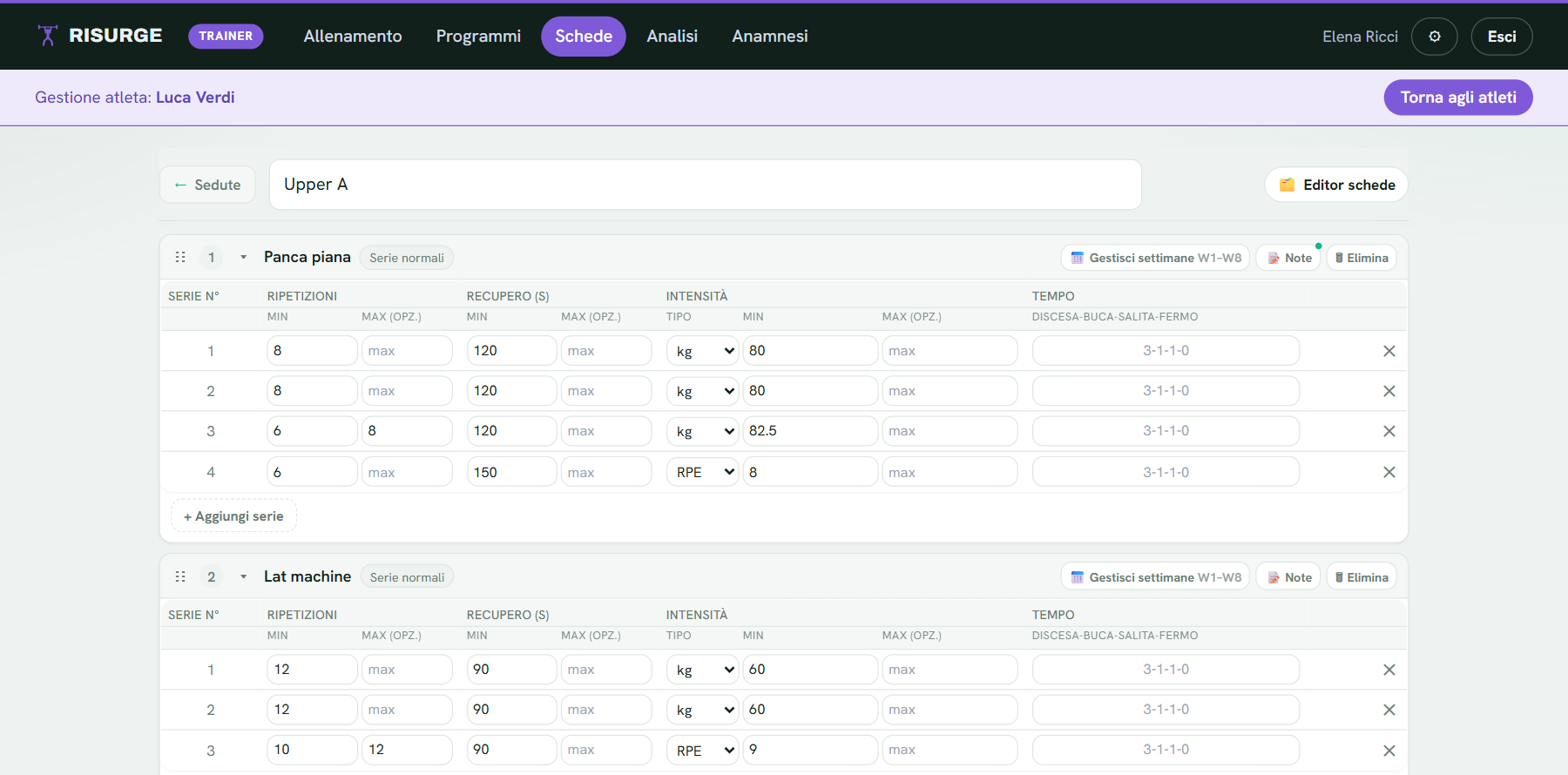Image resolution: width=1568 pixels, height=775 pixels.
Task: Grab the drag handle for Lat machine
Action: click(x=180, y=576)
